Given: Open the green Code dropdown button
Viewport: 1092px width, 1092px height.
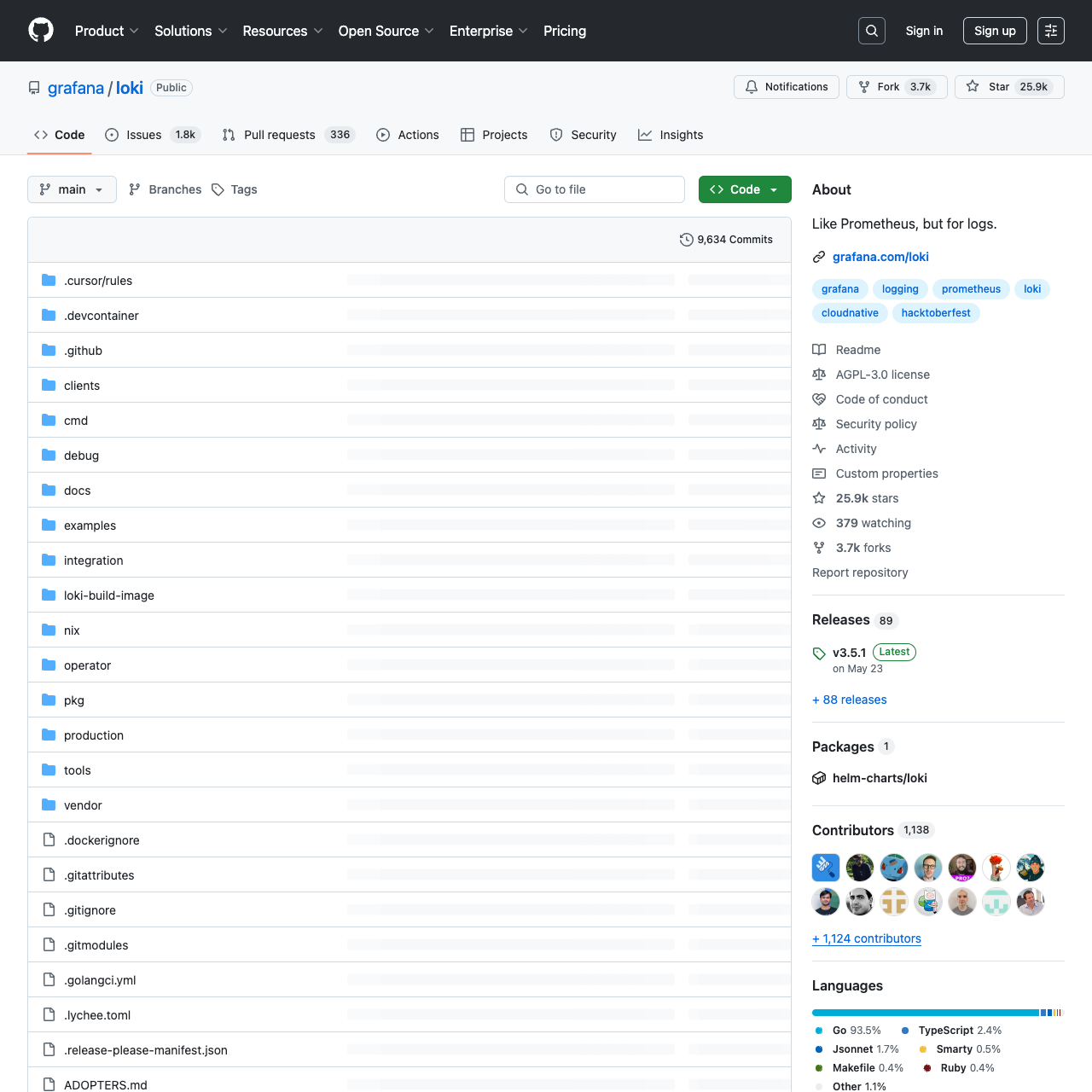Looking at the screenshot, I should [745, 189].
